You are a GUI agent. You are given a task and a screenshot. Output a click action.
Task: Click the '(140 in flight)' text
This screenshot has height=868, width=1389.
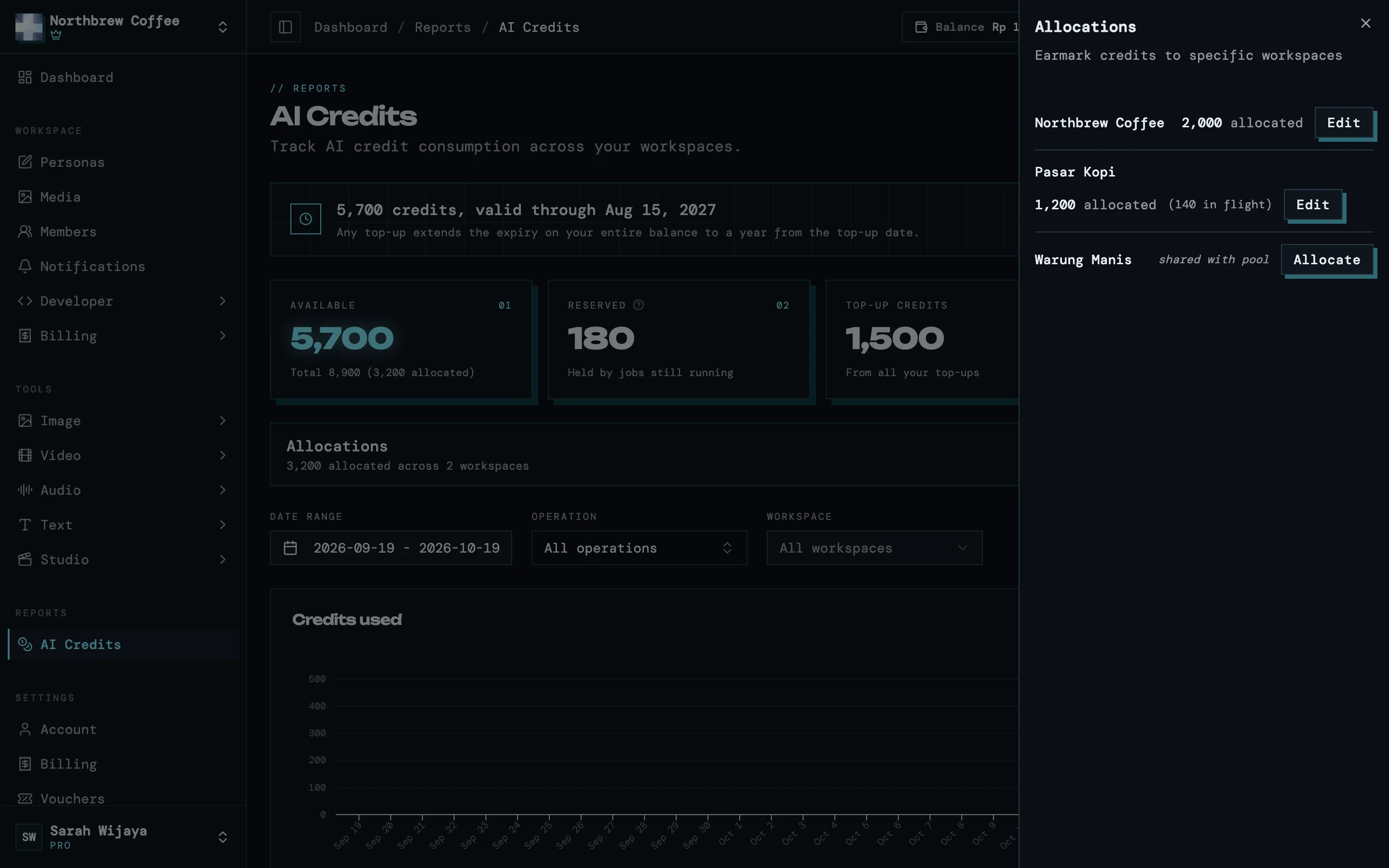coord(1220,204)
